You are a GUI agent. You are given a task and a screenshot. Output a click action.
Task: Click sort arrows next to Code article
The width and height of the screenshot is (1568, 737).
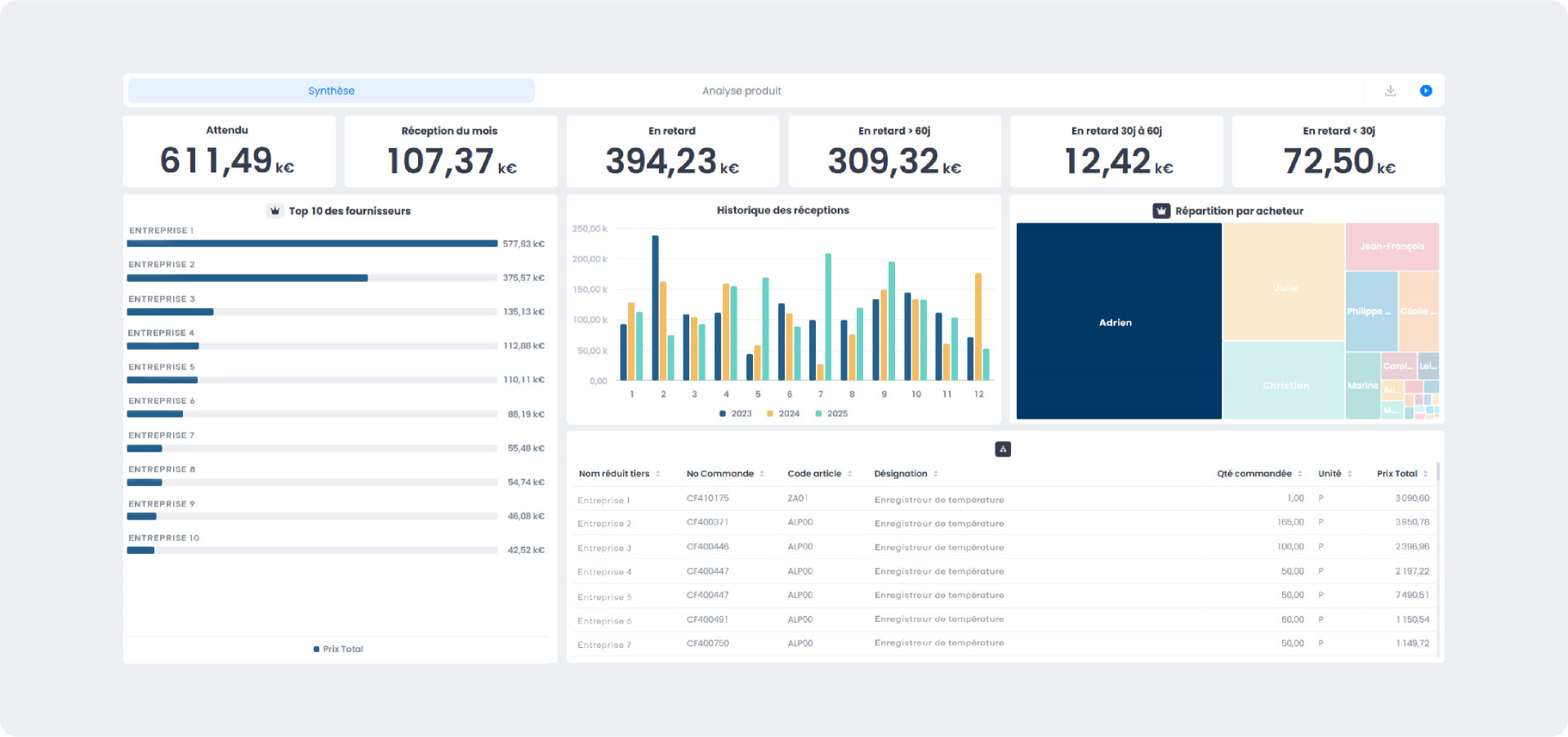pos(849,474)
